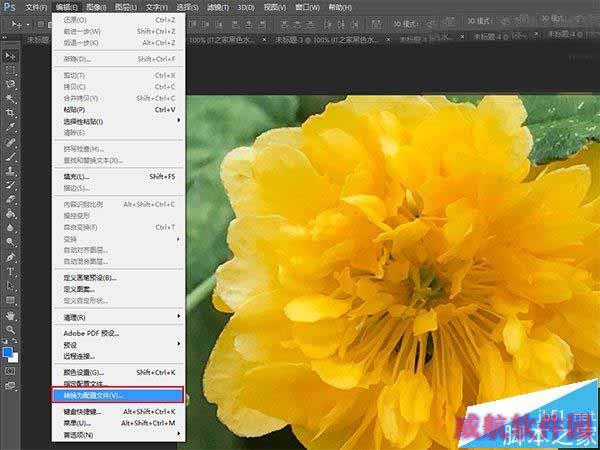Select the Dodge tool
Screen dimensions: 600x450
(x=10, y=242)
